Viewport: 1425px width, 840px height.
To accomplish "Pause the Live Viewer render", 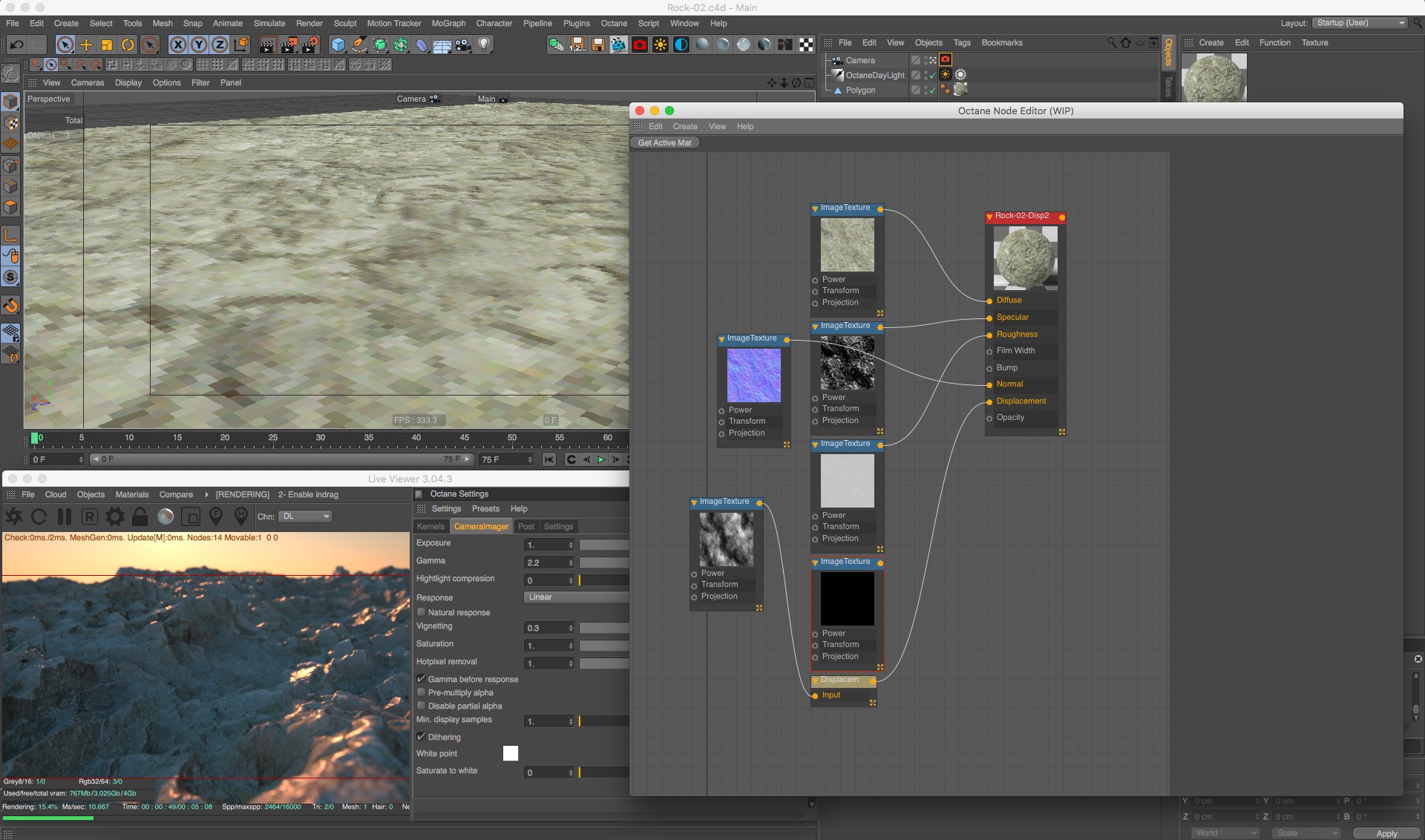I will click(65, 516).
